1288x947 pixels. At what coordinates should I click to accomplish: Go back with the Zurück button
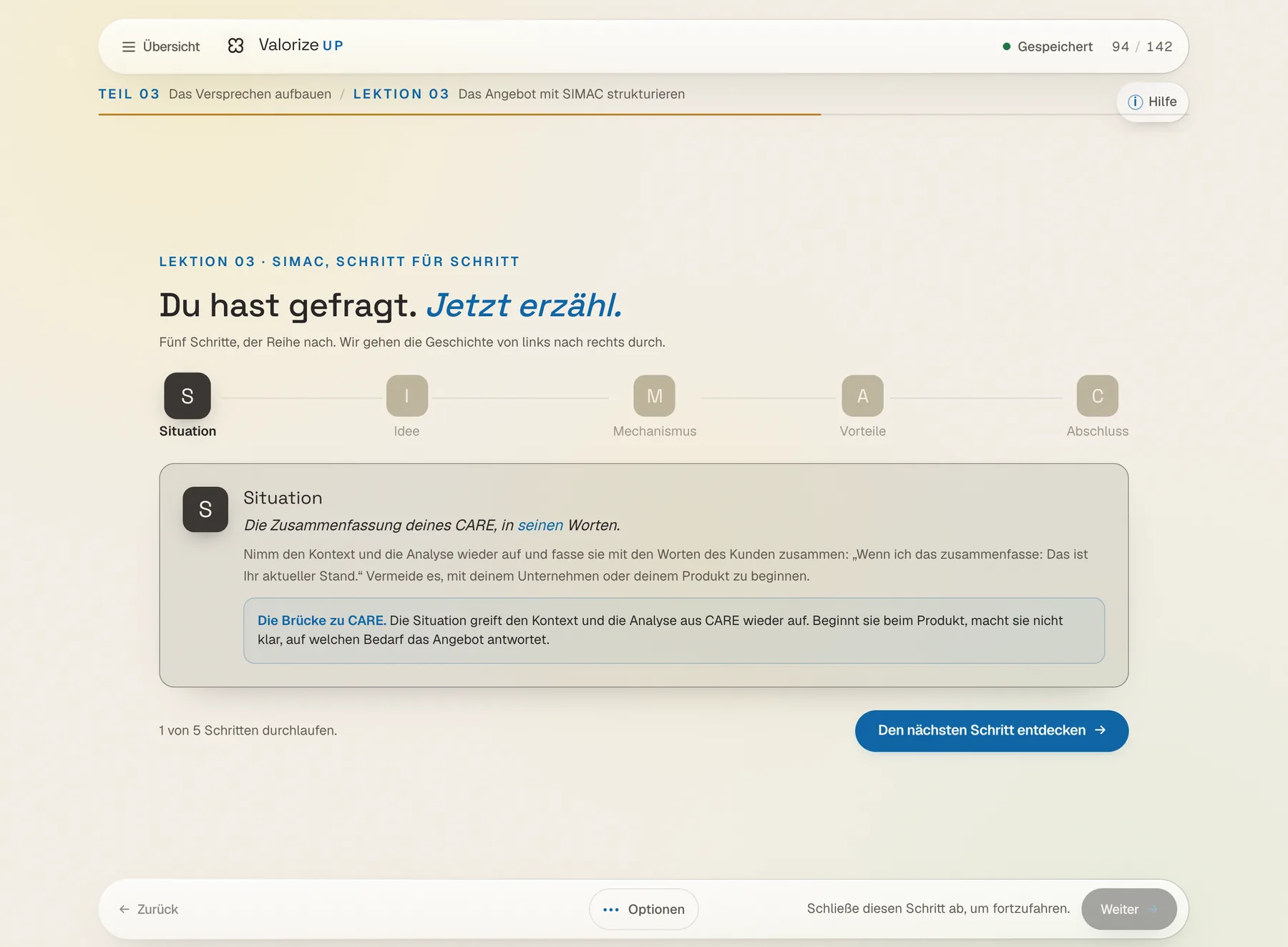point(148,909)
